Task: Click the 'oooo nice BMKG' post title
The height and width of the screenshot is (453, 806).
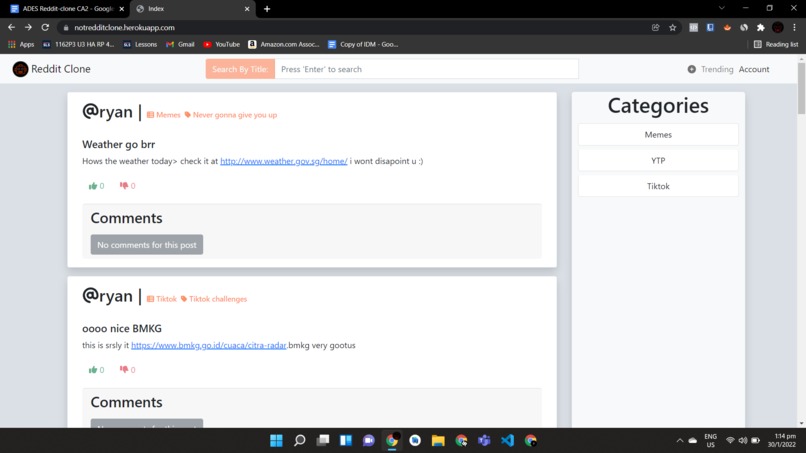Action: coord(122,329)
